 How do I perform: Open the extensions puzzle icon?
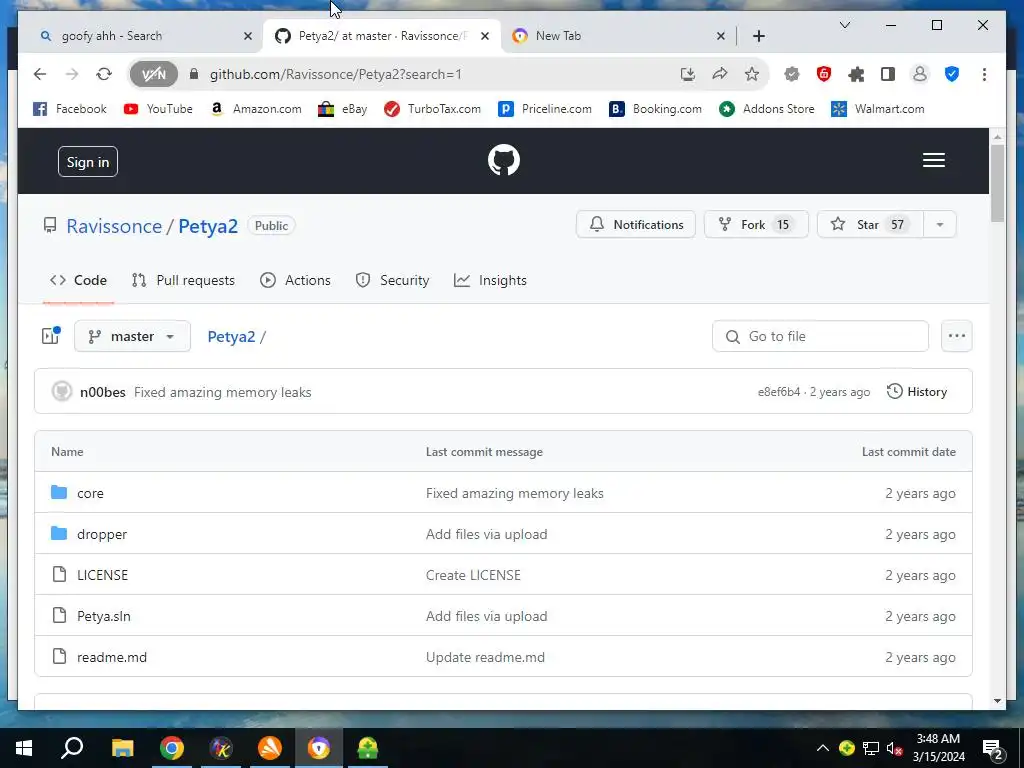pyautogui.click(x=856, y=74)
